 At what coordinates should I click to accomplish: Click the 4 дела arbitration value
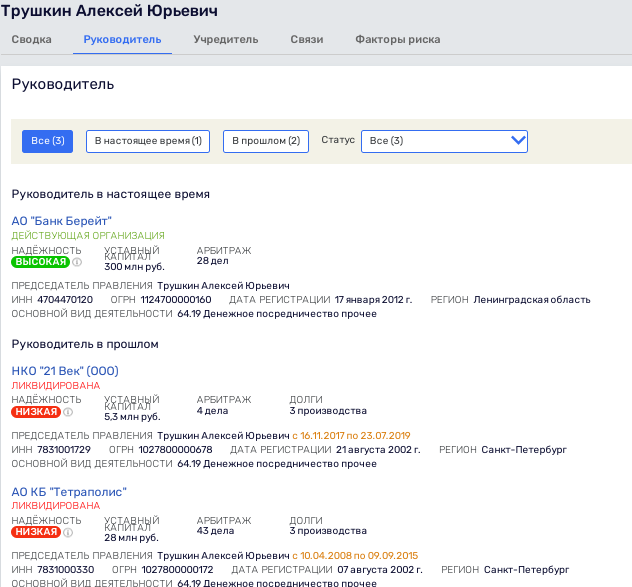(x=212, y=411)
